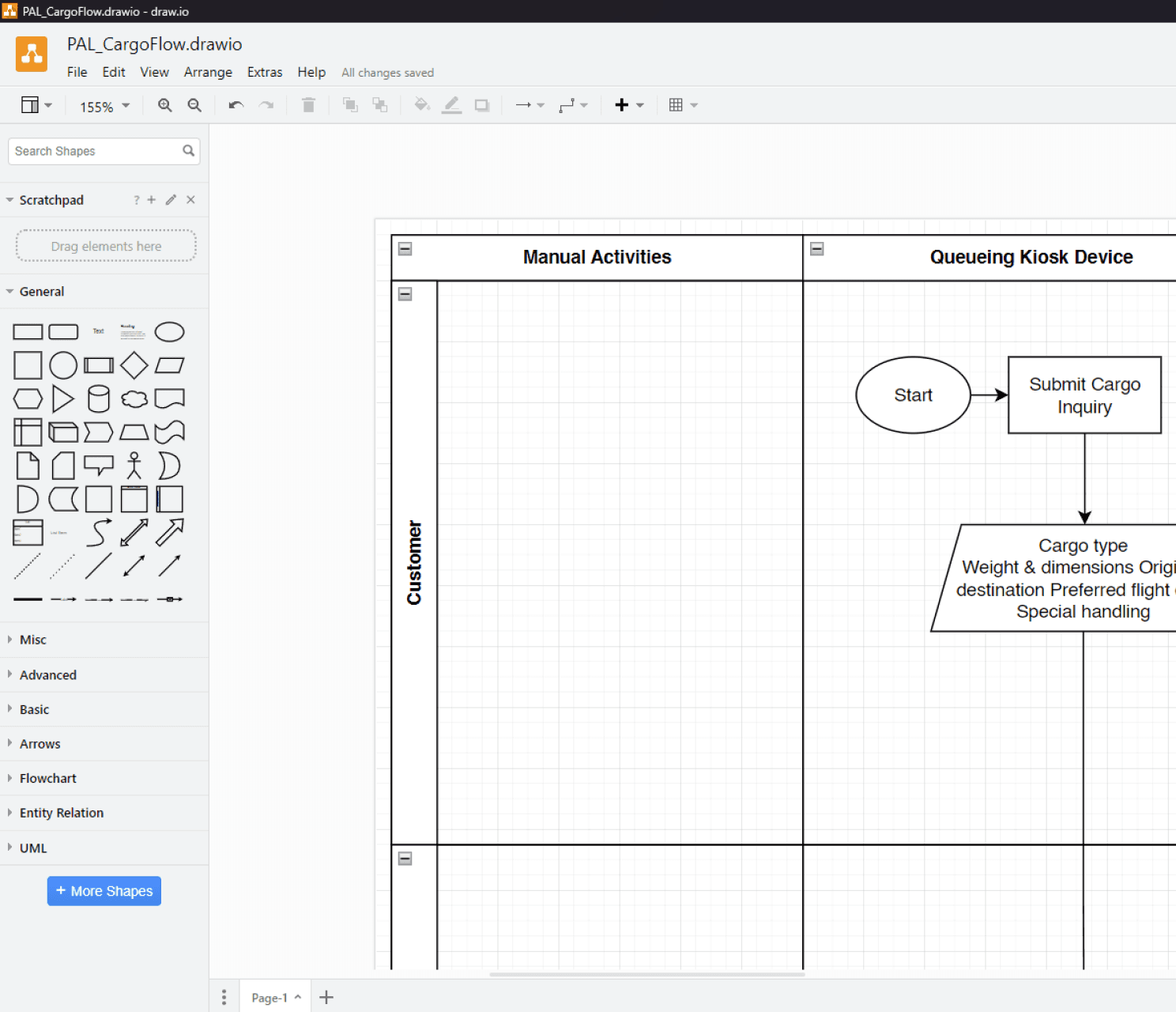Pick the actor stick figure shape

134,466
